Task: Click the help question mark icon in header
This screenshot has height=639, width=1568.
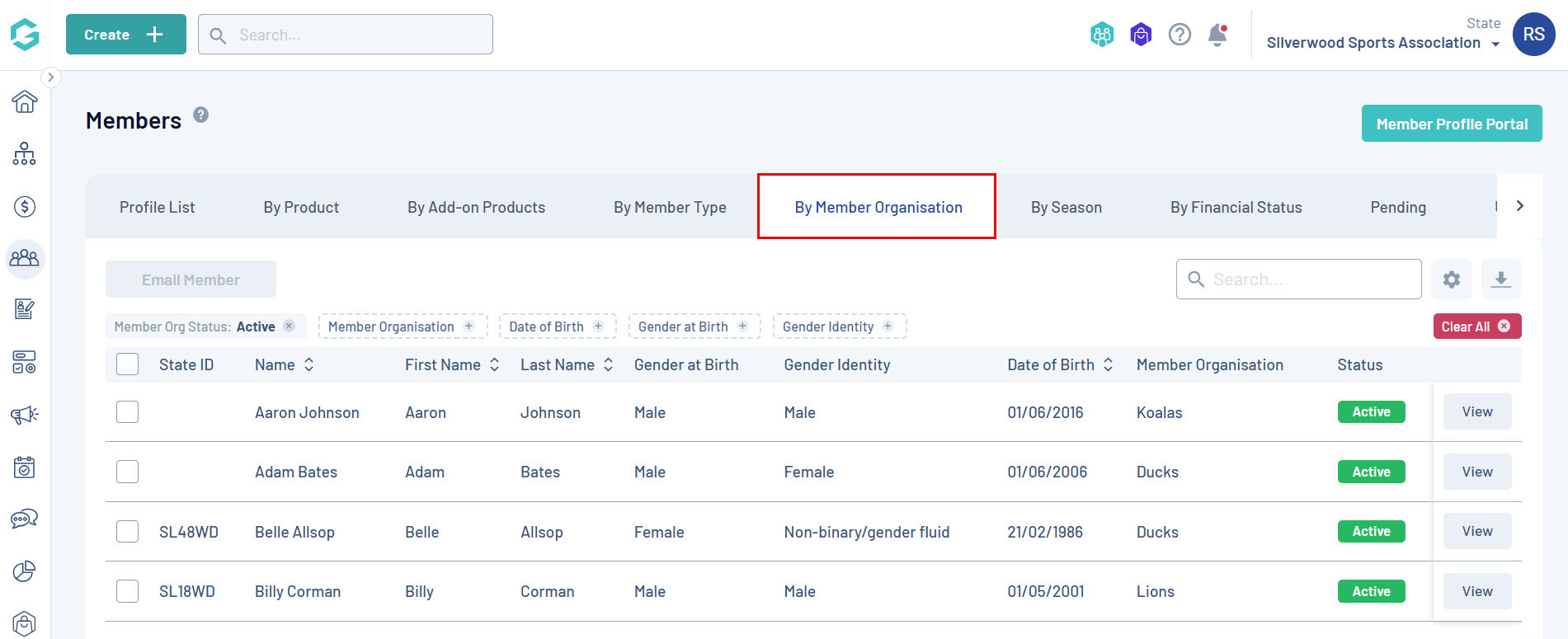Action: [1180, 35]
